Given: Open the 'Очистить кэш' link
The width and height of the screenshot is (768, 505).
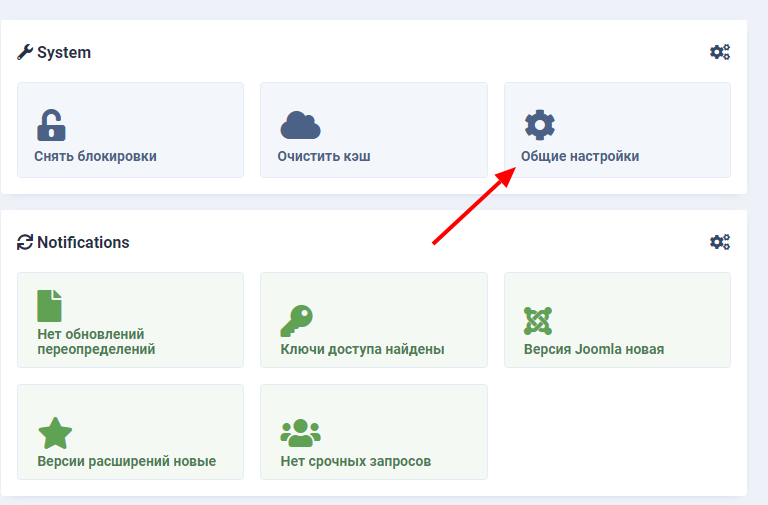Looking at the screenshot, I should pyautogui.click(x=374, y=130).
